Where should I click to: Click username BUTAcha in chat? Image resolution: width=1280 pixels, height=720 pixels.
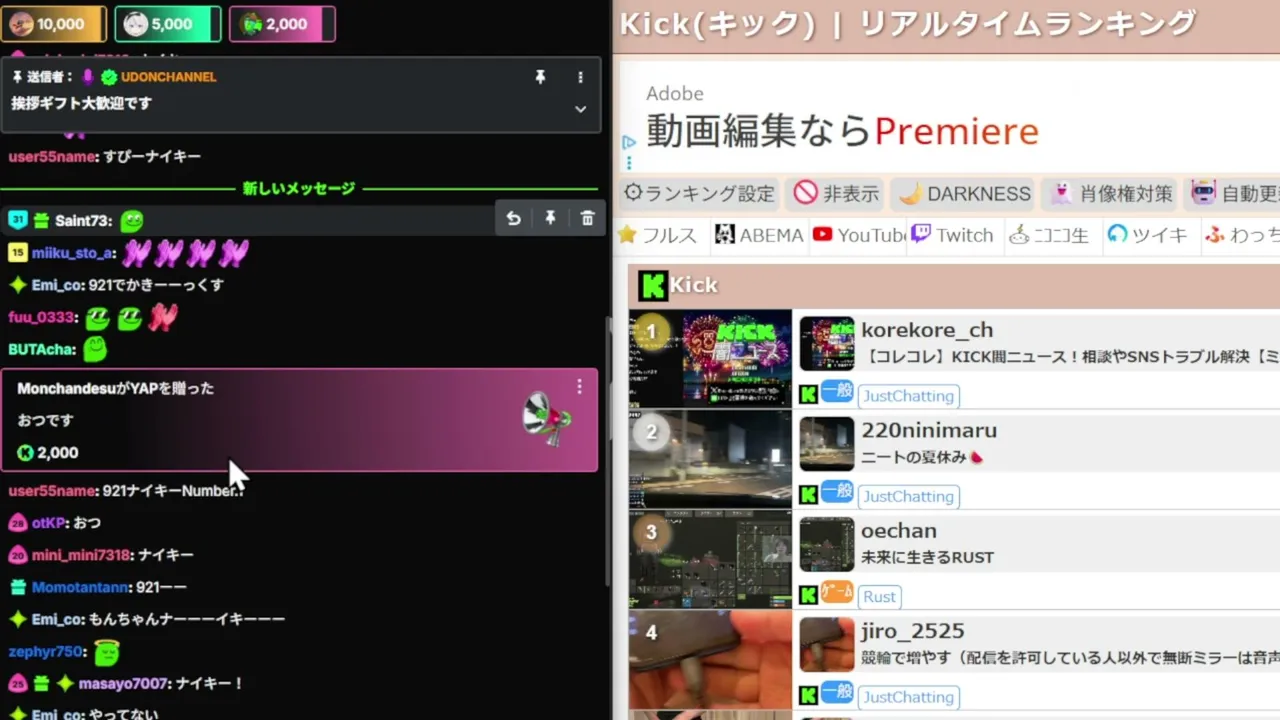(41, 349)
